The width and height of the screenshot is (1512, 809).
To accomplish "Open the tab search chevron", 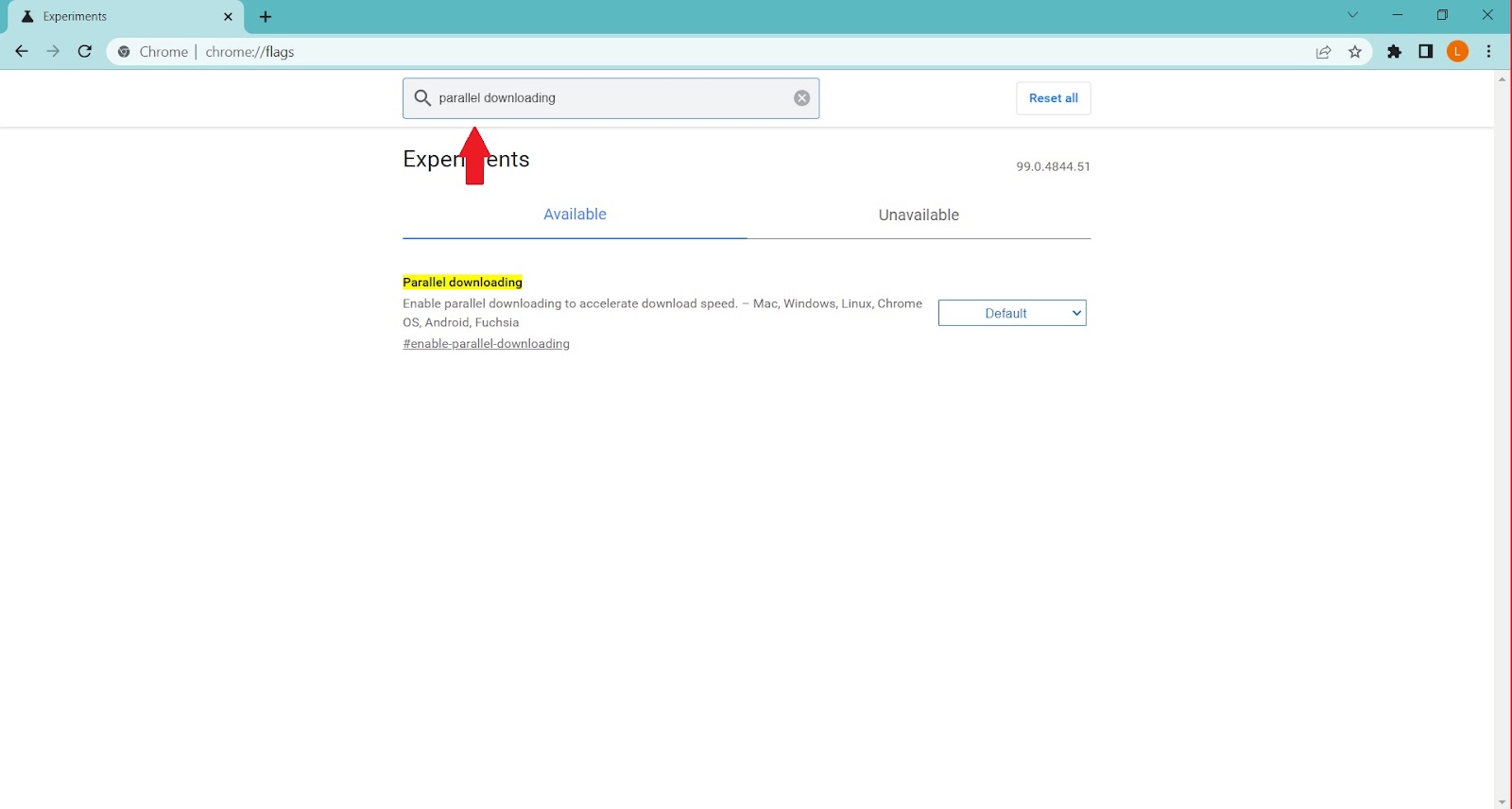I will [1352, 15].
